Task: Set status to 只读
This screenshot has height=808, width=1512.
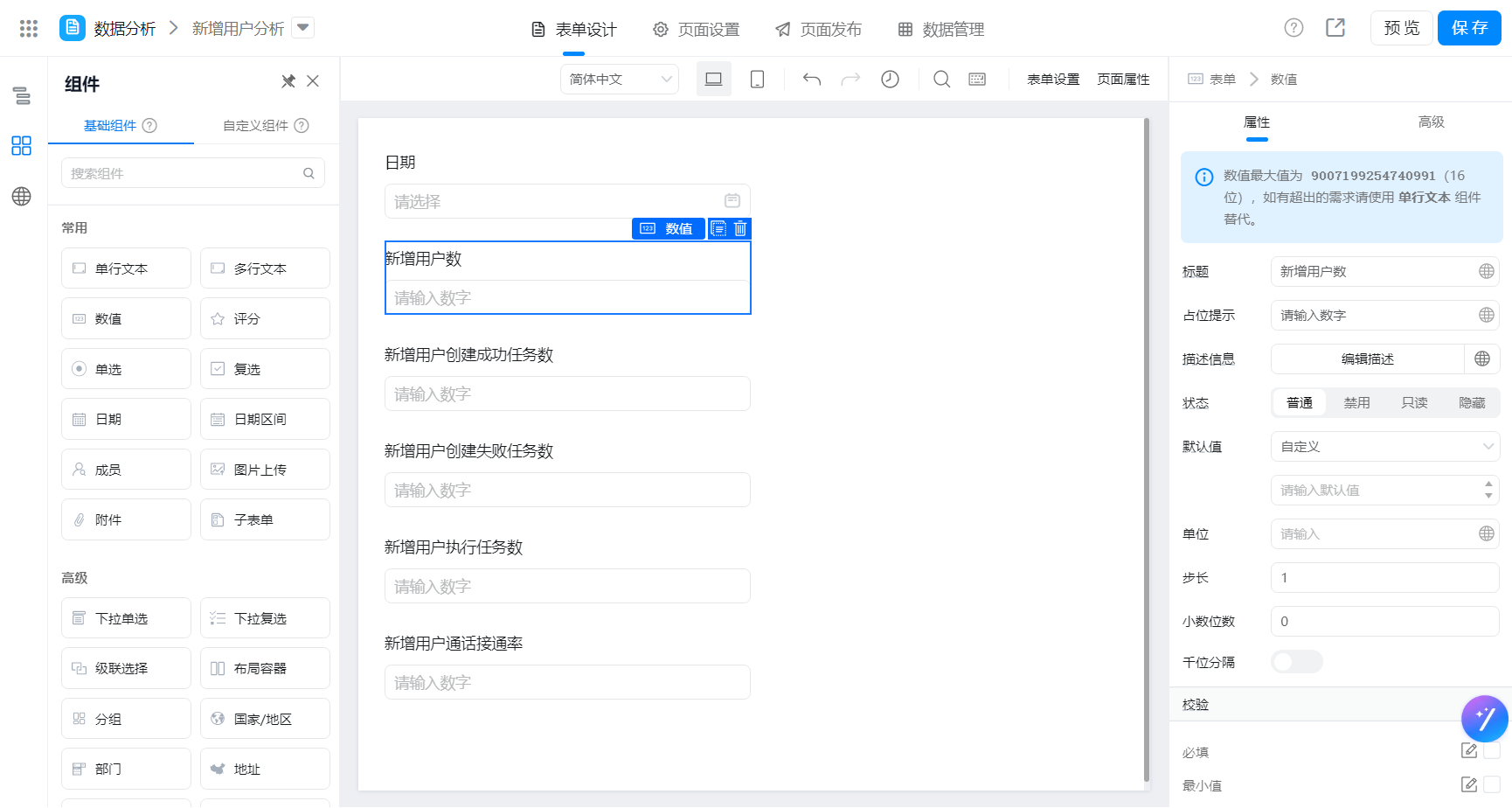Action: point(1414,402)
